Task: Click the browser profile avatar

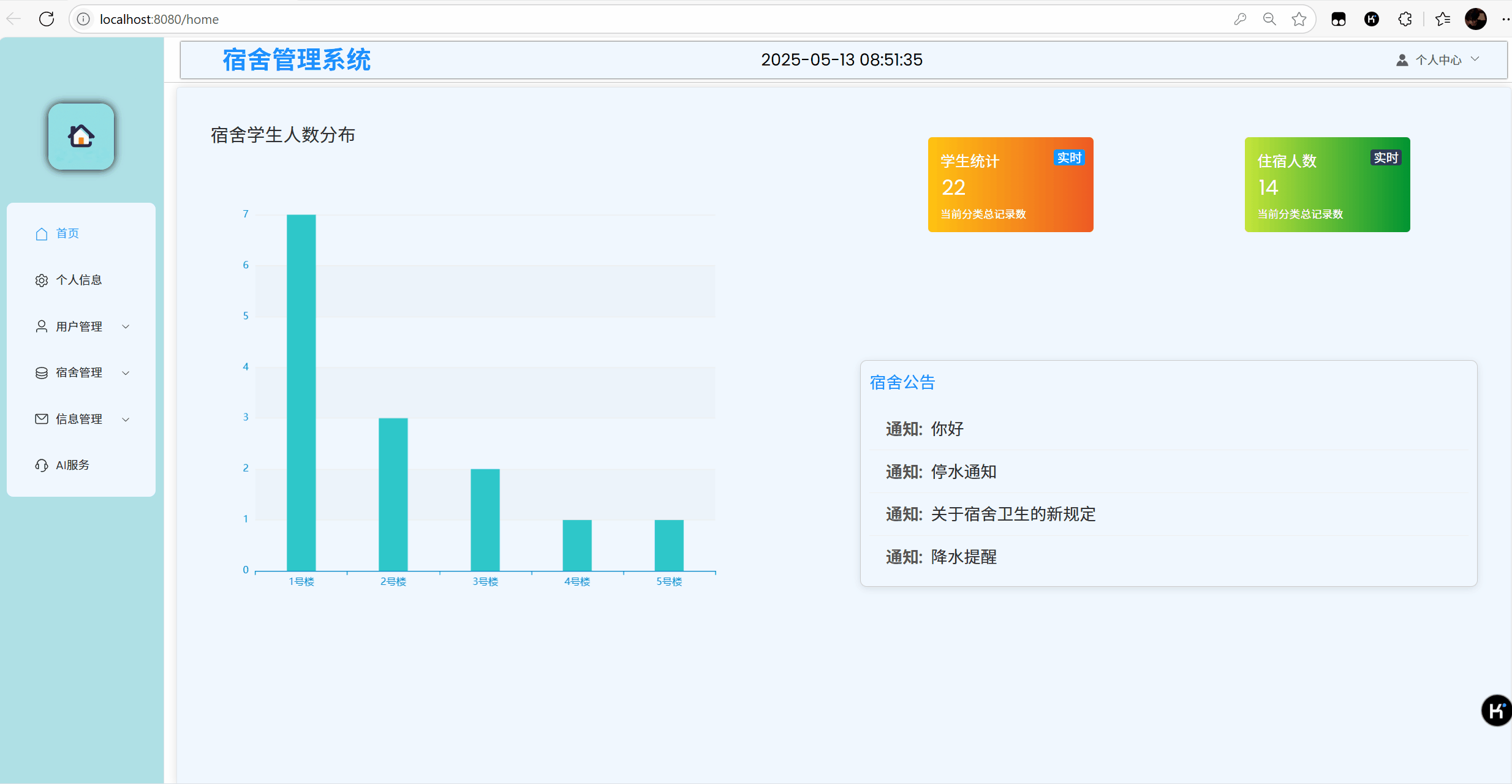Action: tap(1475, 19)
